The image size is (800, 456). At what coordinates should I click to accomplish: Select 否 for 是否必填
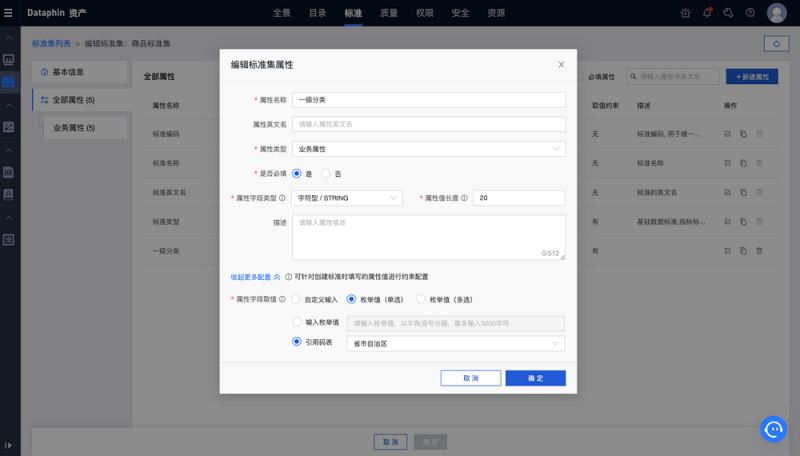[326, 173]
